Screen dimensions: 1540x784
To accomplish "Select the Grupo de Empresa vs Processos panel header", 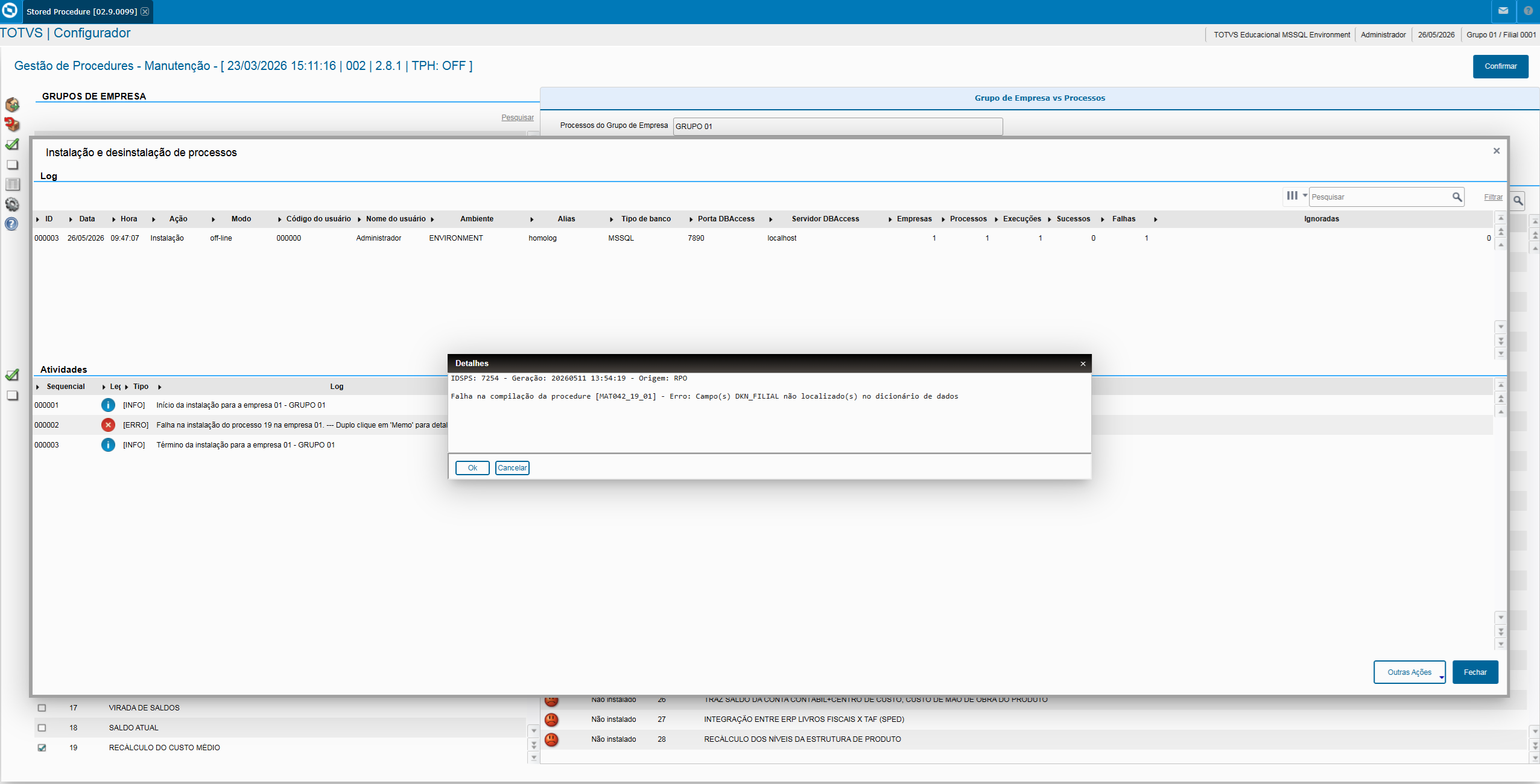I will click(x=1040, y=98).
